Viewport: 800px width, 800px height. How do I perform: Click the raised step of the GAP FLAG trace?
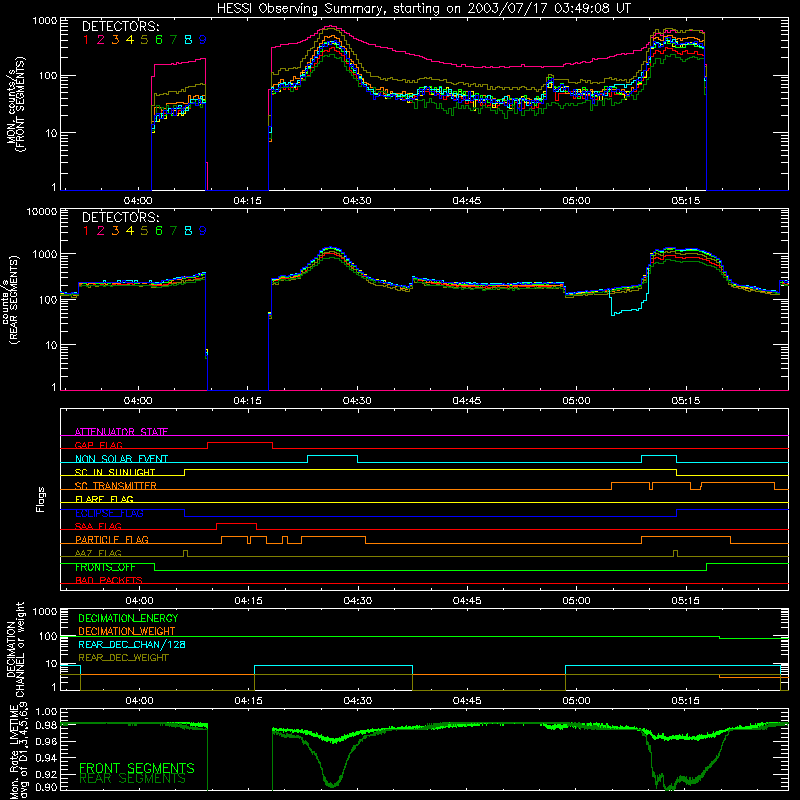(240, 443)
